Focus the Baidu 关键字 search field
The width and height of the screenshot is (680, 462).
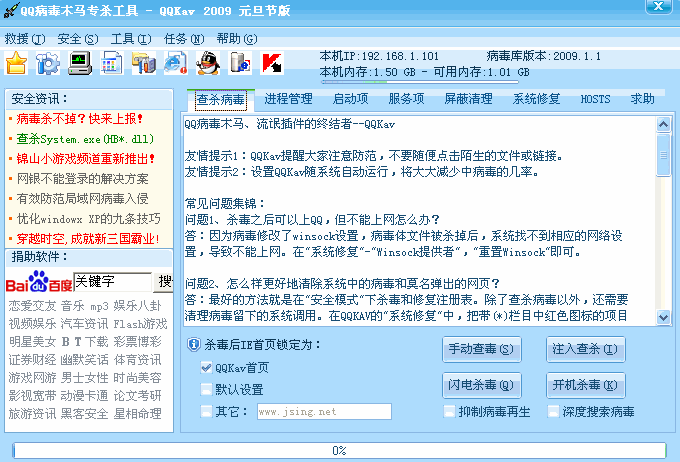tap(113, 282)
